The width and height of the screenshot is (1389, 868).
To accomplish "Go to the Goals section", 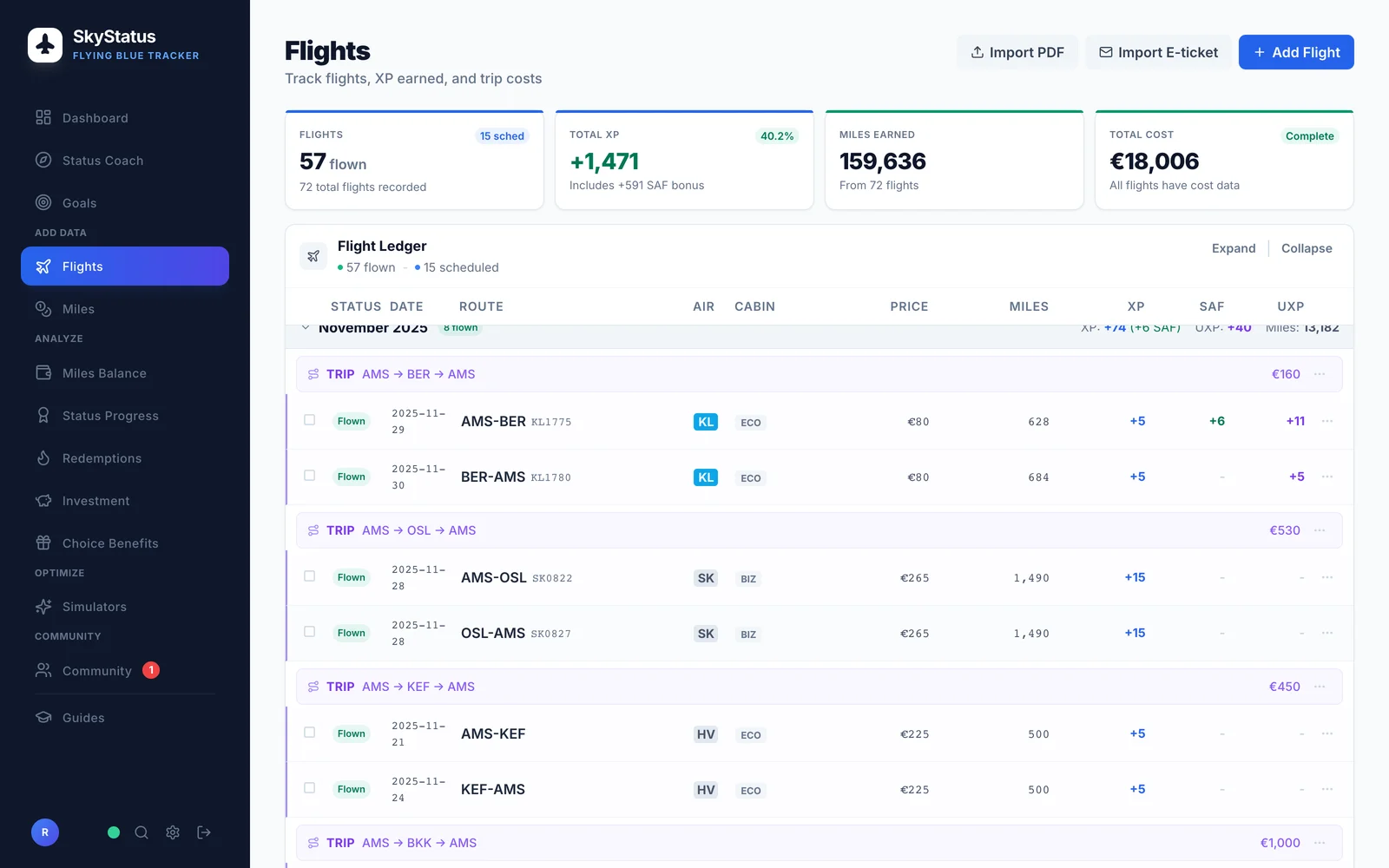I will pos(125,203).
